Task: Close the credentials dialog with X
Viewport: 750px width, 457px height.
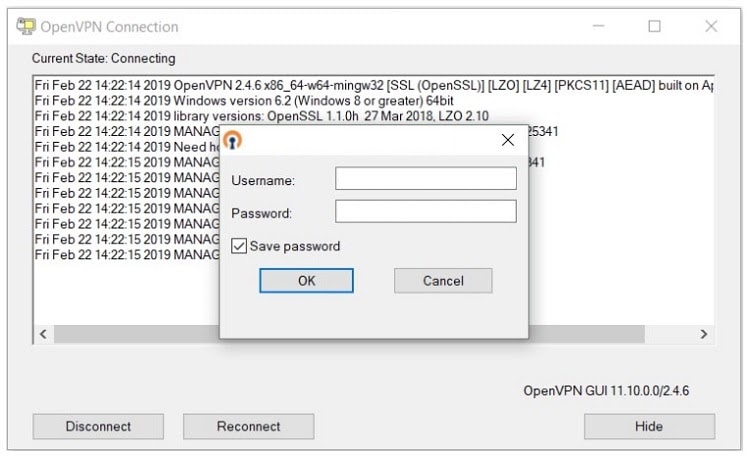Action: coord(507,140)
